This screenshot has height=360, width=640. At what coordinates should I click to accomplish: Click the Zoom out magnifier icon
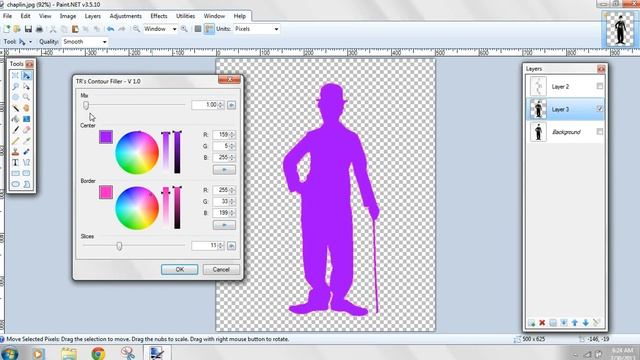[136, 29]
